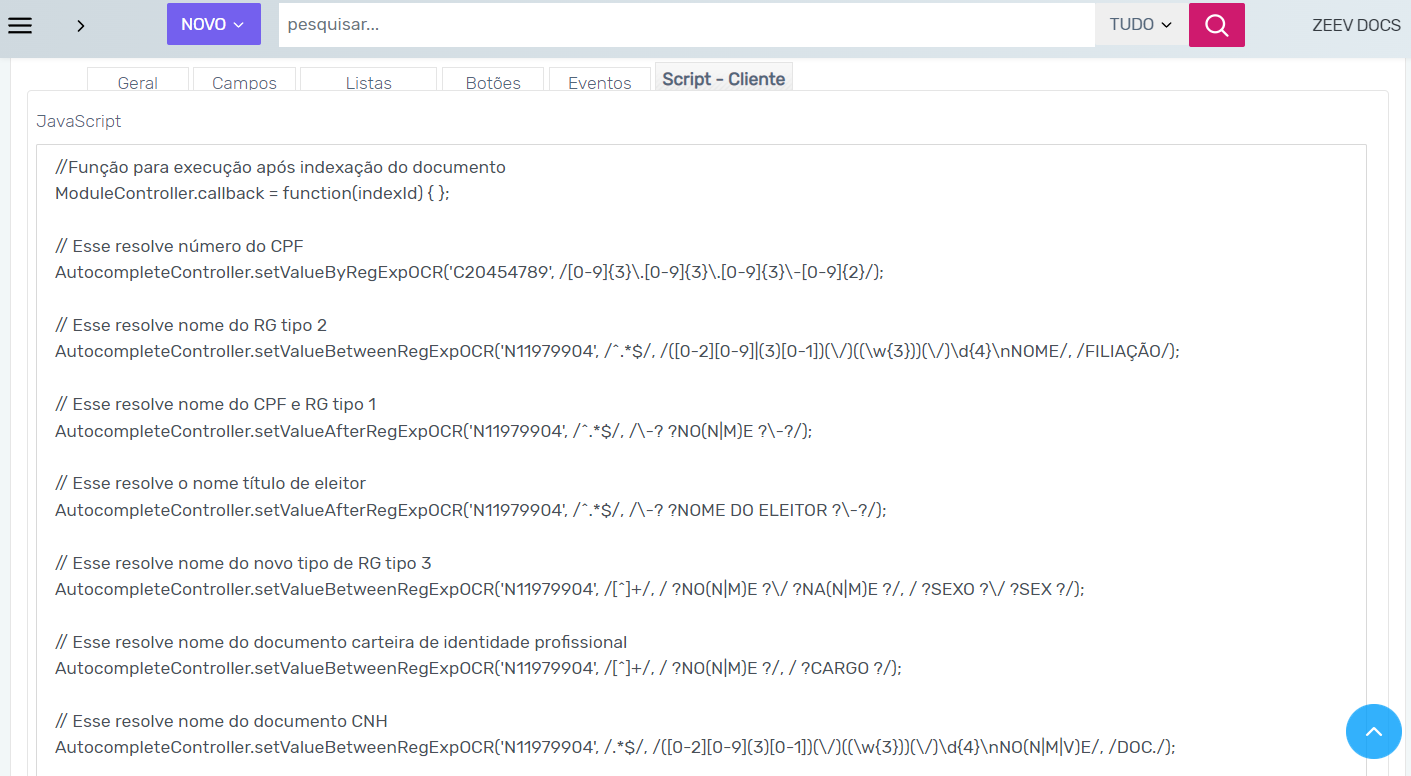Open the ZEEV DOCS link
The height and width of the screenshot is (776, 1411).
click(x=1355, y=25)
